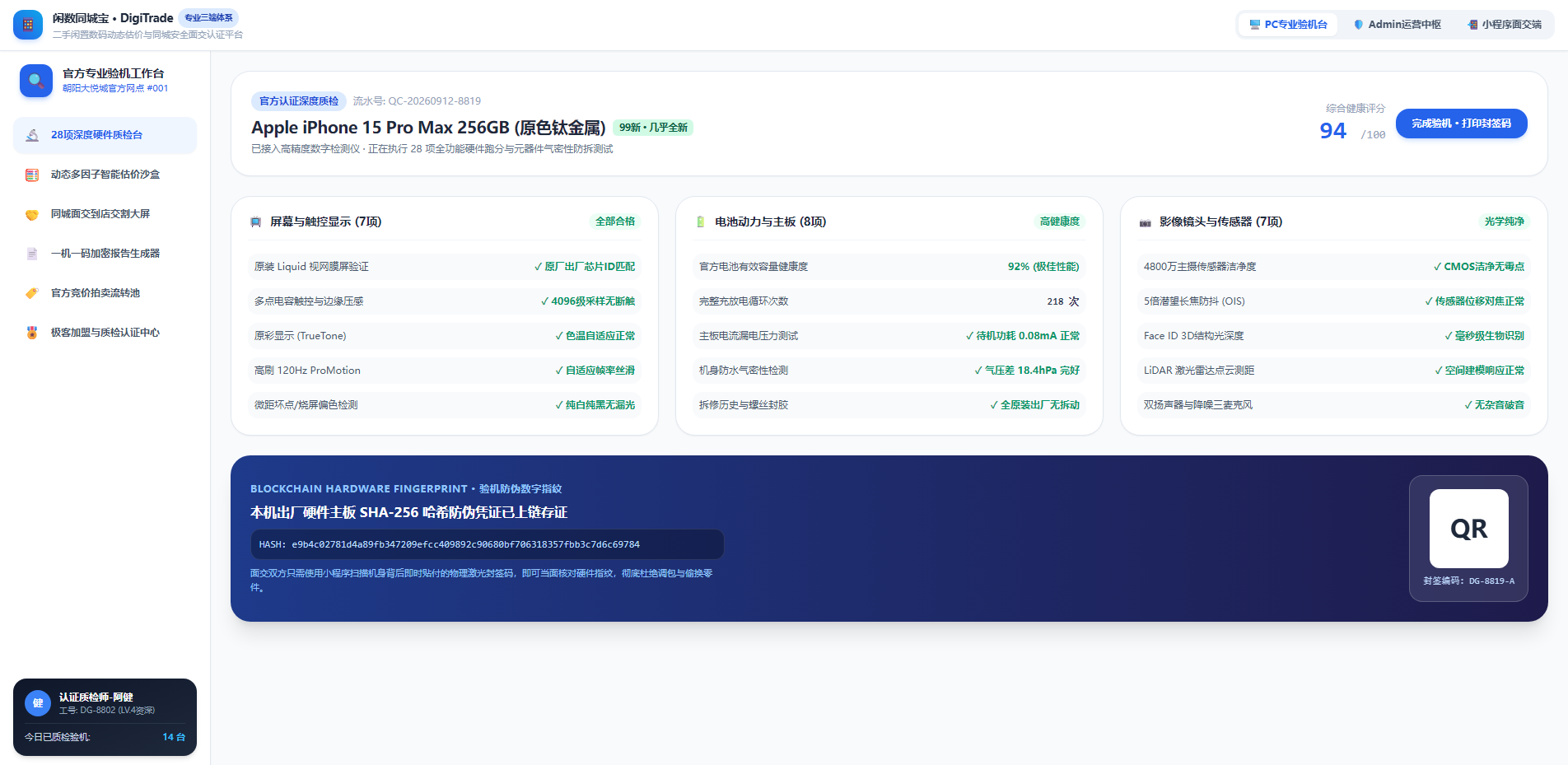Click the SHA-256 HASH value field
Image resolution: width=1568 pixels, height=765 pixels.
487,544
